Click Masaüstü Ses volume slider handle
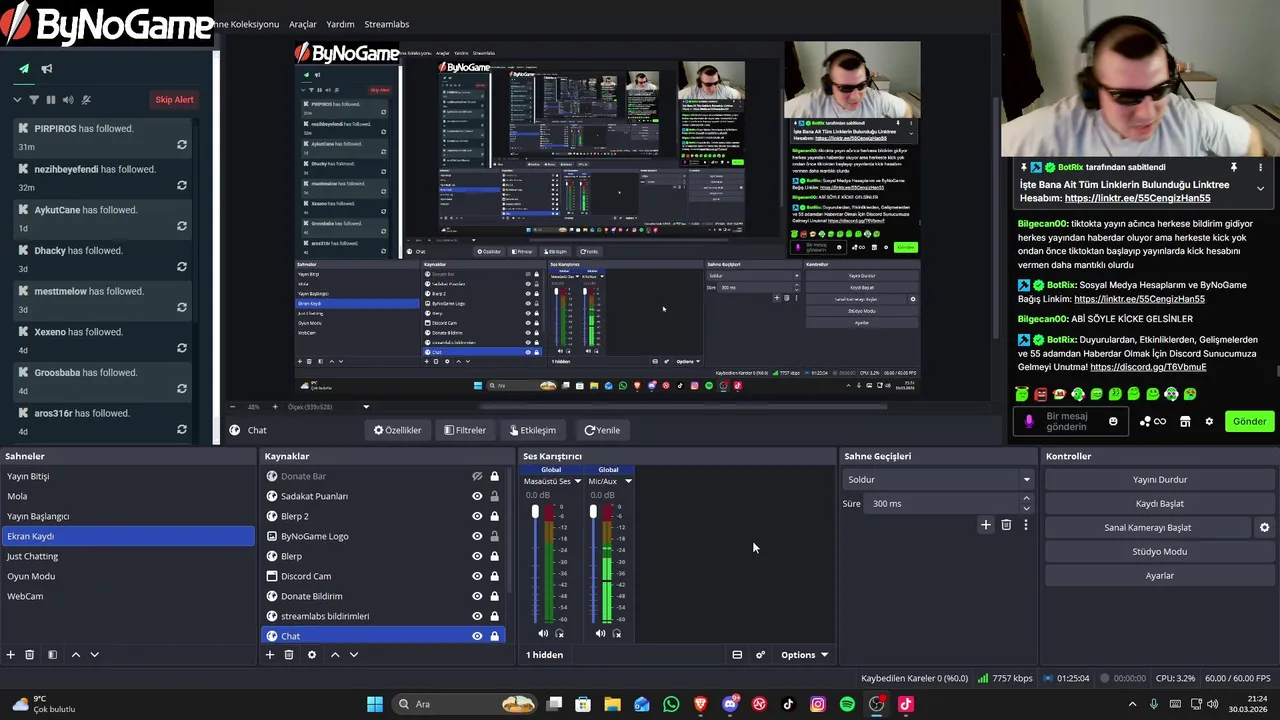 [535, 512]
